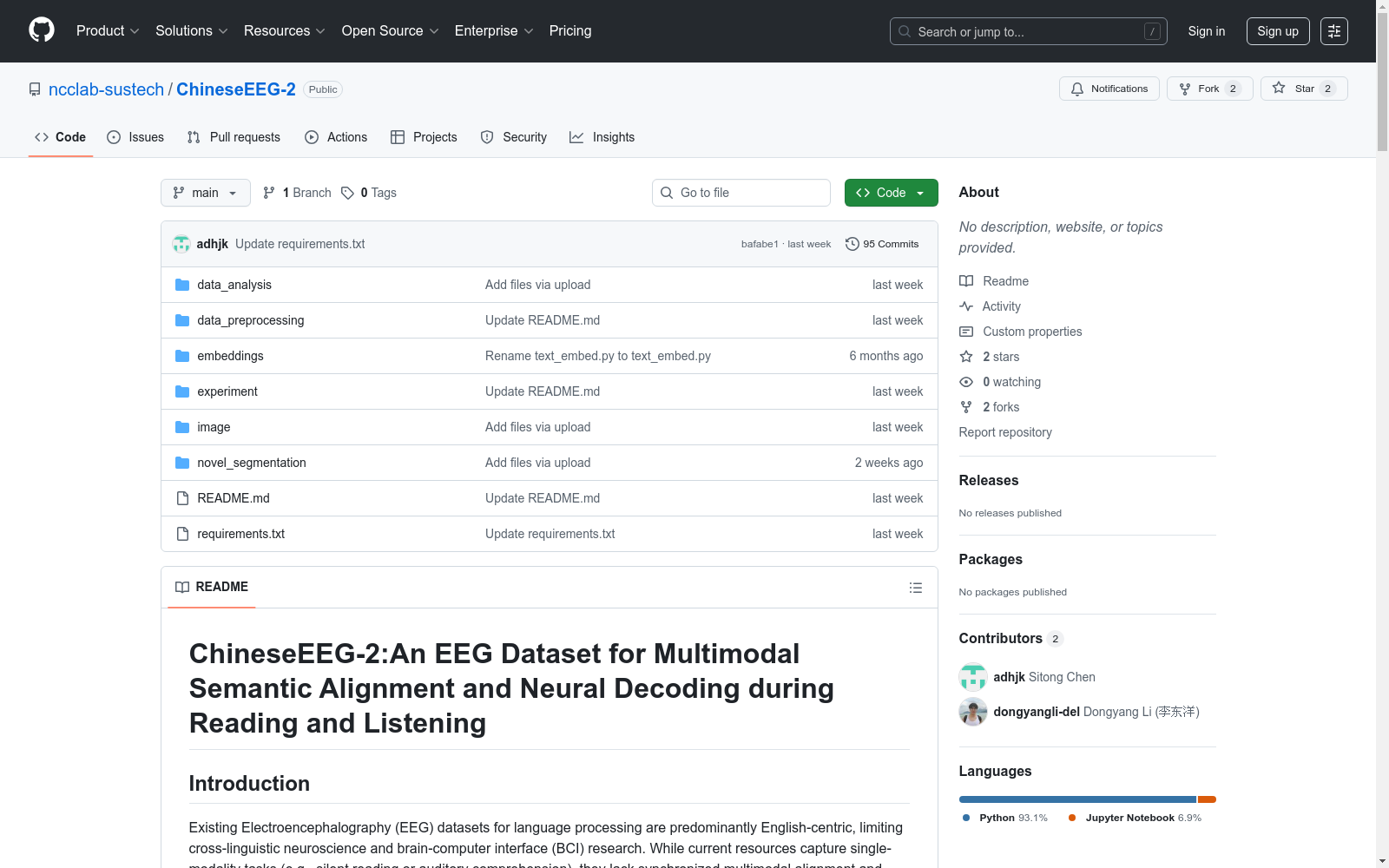Expand the Product menu
This screenshot has height=868, width=1389.
click(x=108, y=31)
